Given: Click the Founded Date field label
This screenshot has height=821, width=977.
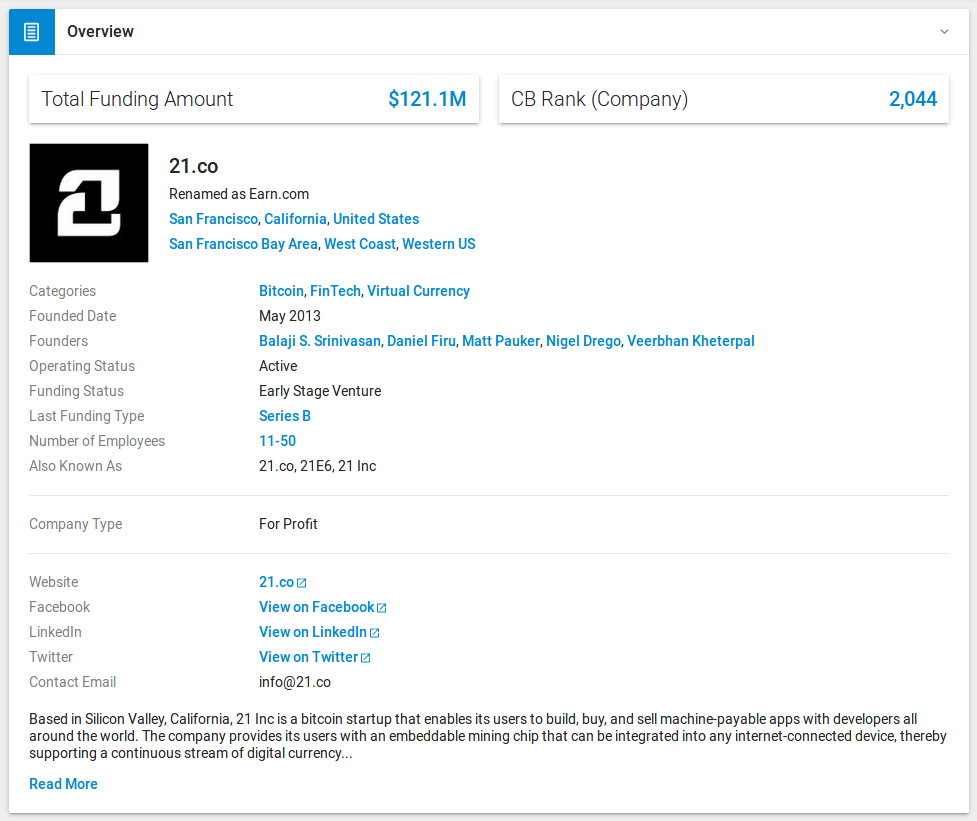Looking at the screenshot, I should click(x=72, y=316).
